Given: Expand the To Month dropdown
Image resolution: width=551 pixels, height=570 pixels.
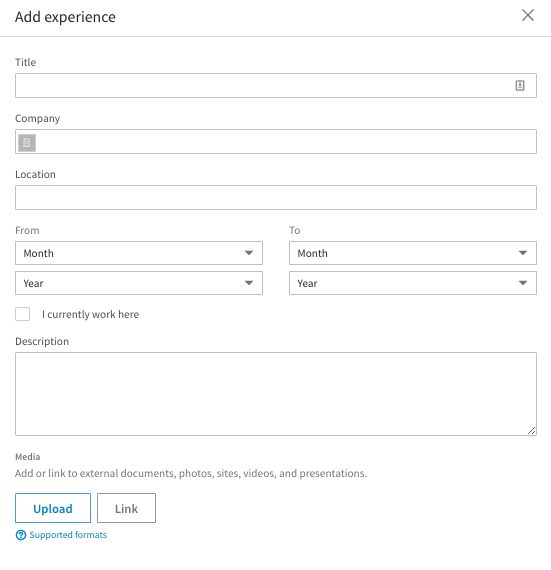Looking at the screenshot, I should (x=413, y=253).
